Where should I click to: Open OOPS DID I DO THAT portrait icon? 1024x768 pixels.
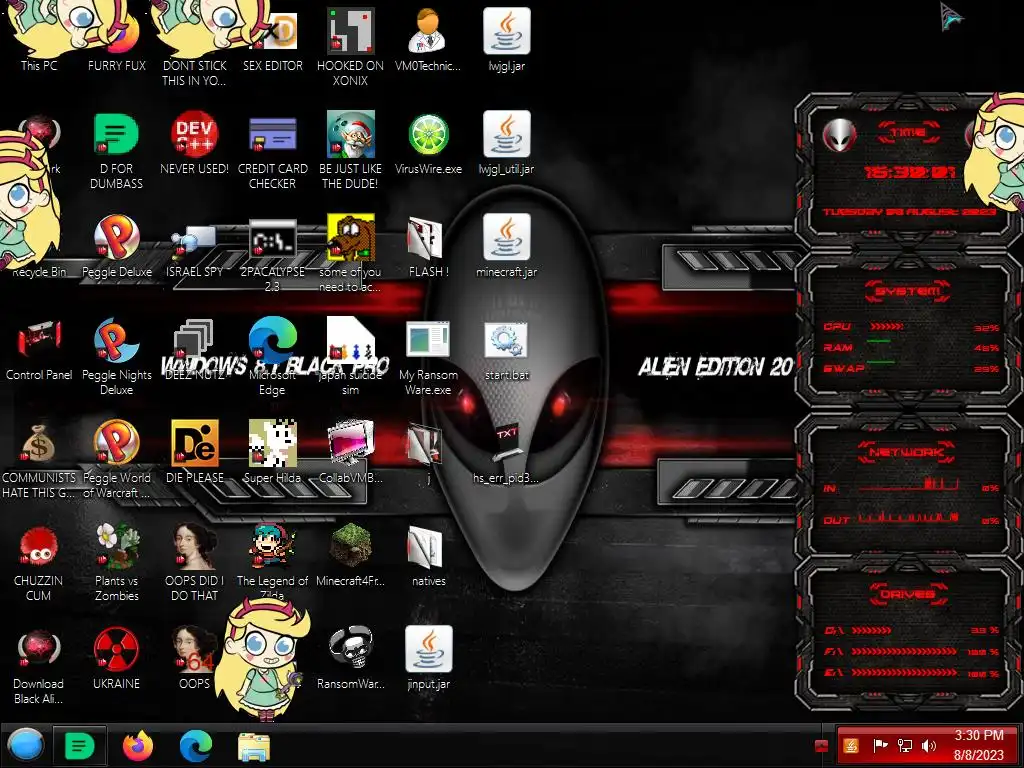coord(195,546)
